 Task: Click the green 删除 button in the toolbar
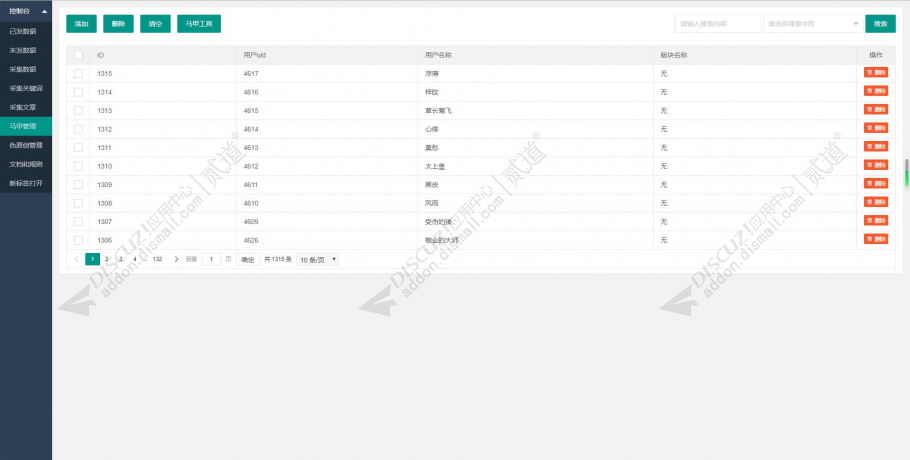click(118, 24)
